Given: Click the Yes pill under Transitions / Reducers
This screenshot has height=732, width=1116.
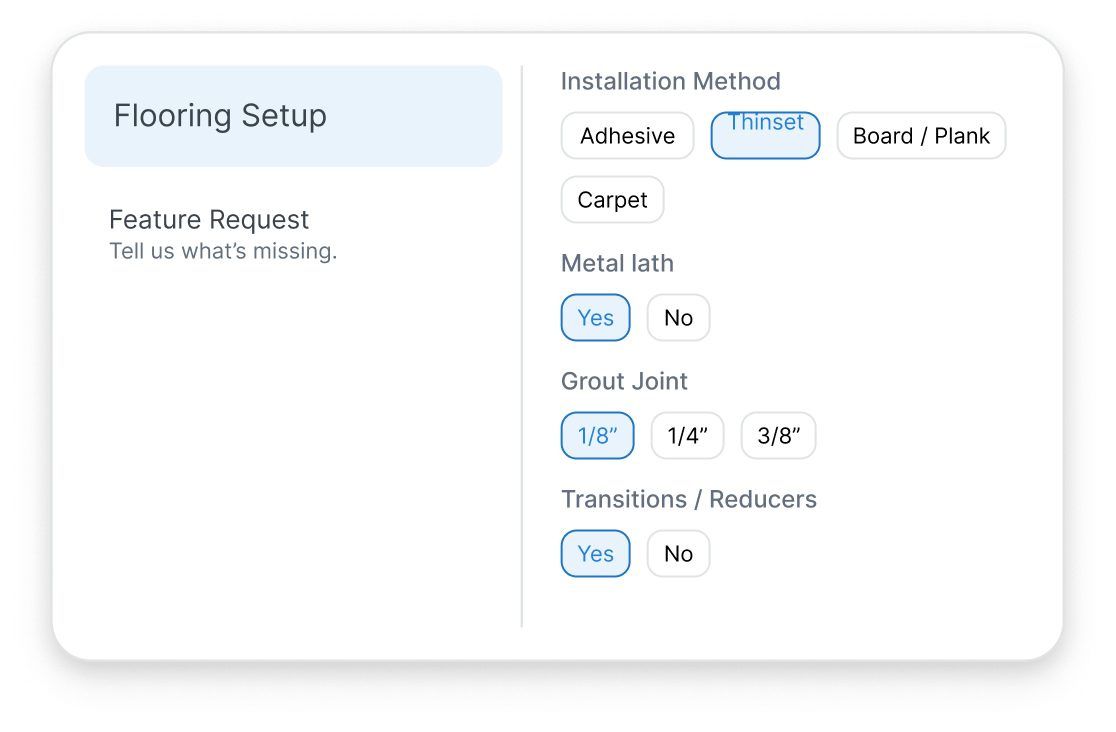Looking at the screenshot, I should pyautogui.click(x=595, y=553).
